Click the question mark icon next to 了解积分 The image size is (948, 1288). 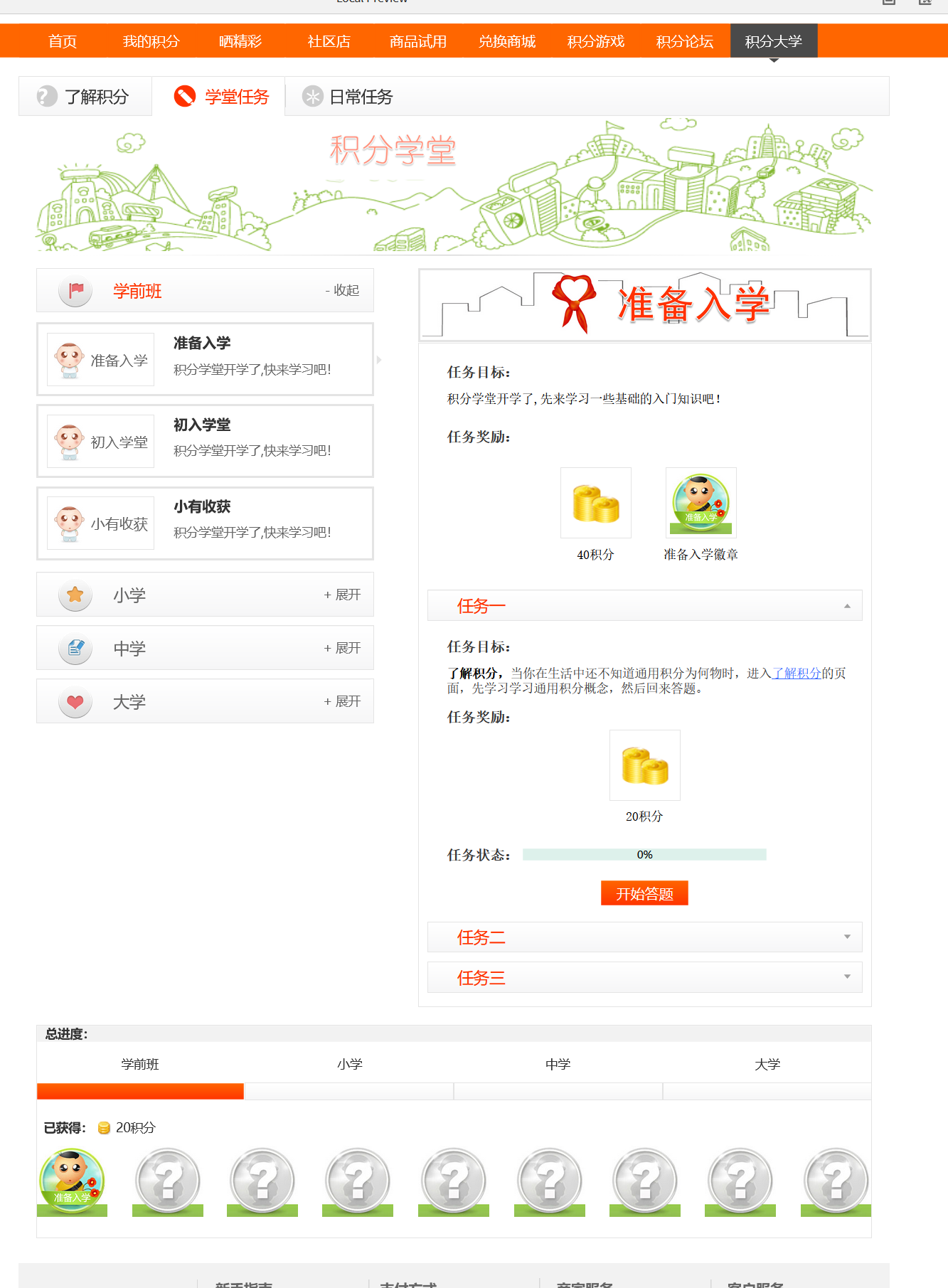pos(47,96)
